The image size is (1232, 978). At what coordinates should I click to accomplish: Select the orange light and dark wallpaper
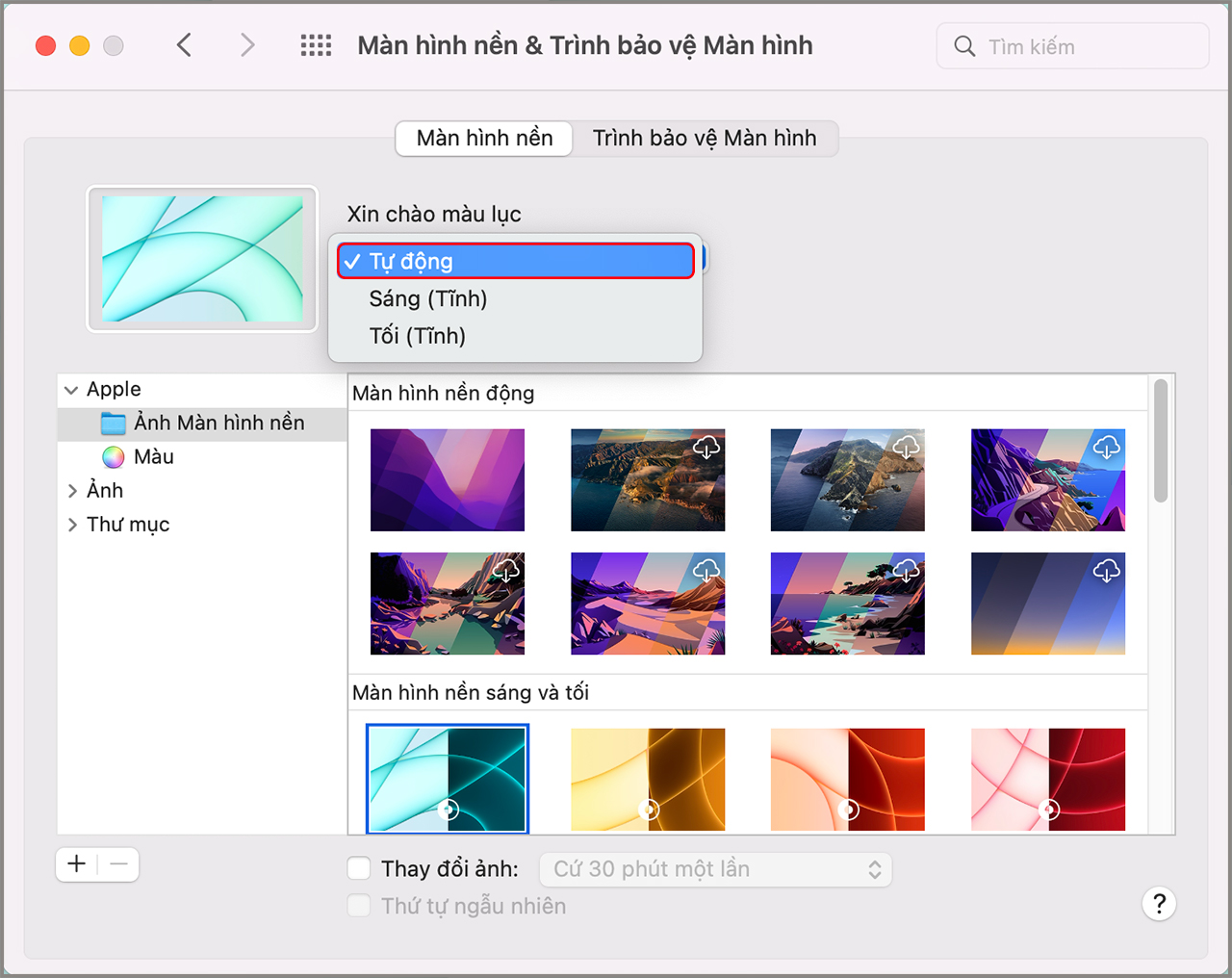pyautogui.click(x=848, y=780)
